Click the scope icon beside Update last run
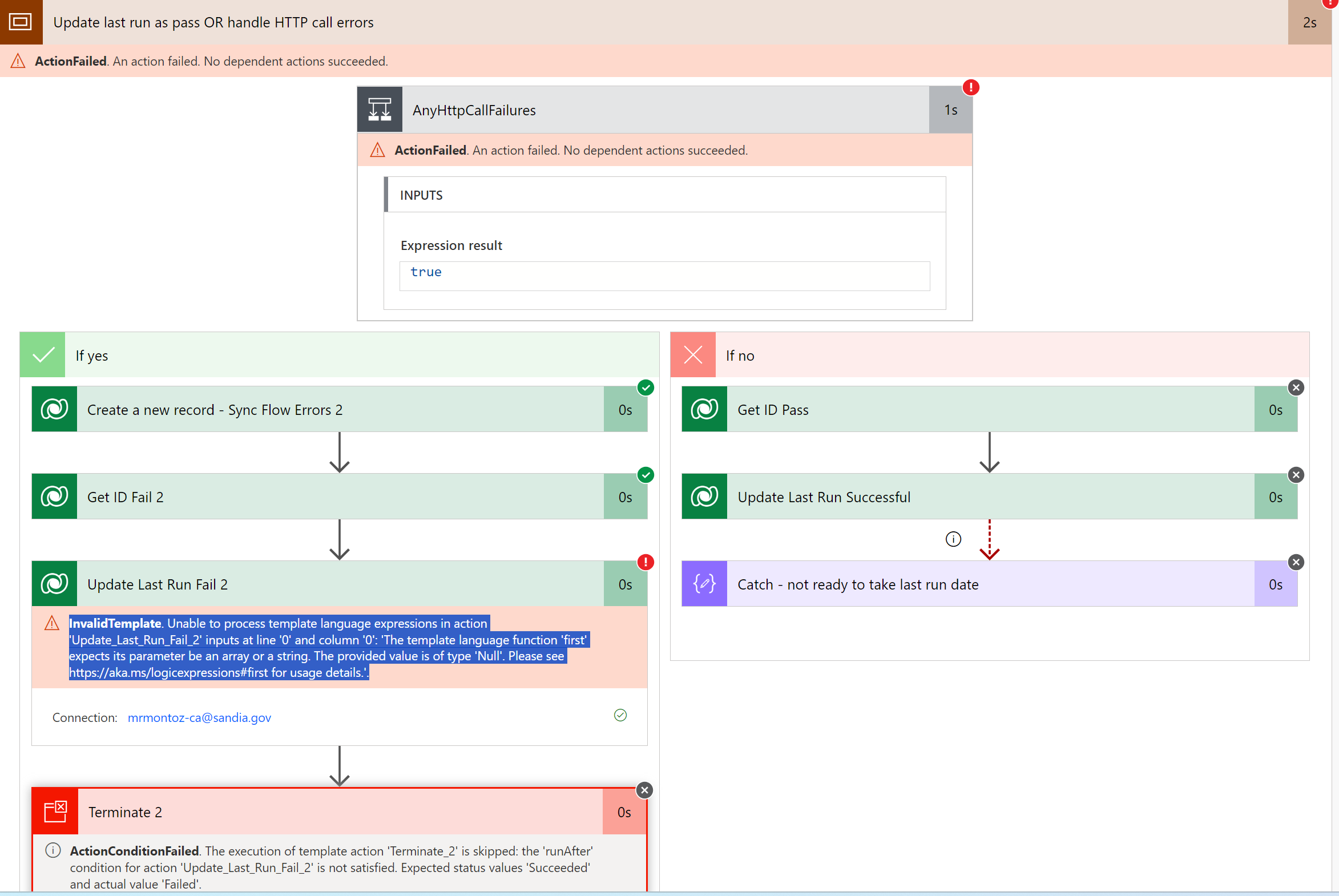 click(x=21, y=22)
